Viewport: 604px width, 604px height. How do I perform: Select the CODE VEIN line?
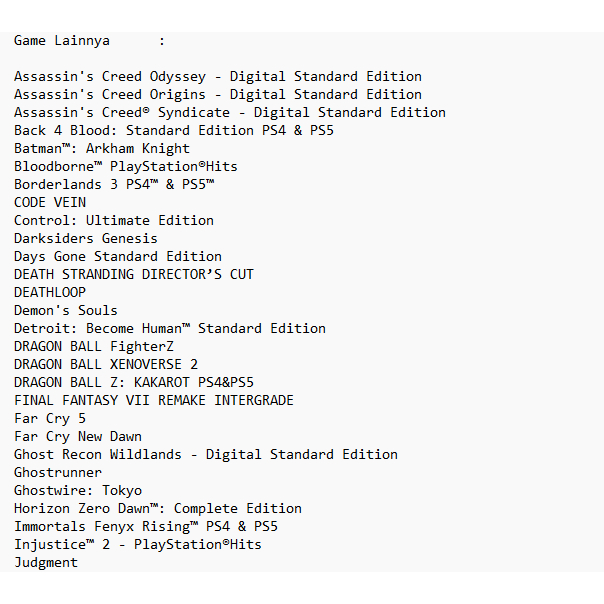click(50, 203)
